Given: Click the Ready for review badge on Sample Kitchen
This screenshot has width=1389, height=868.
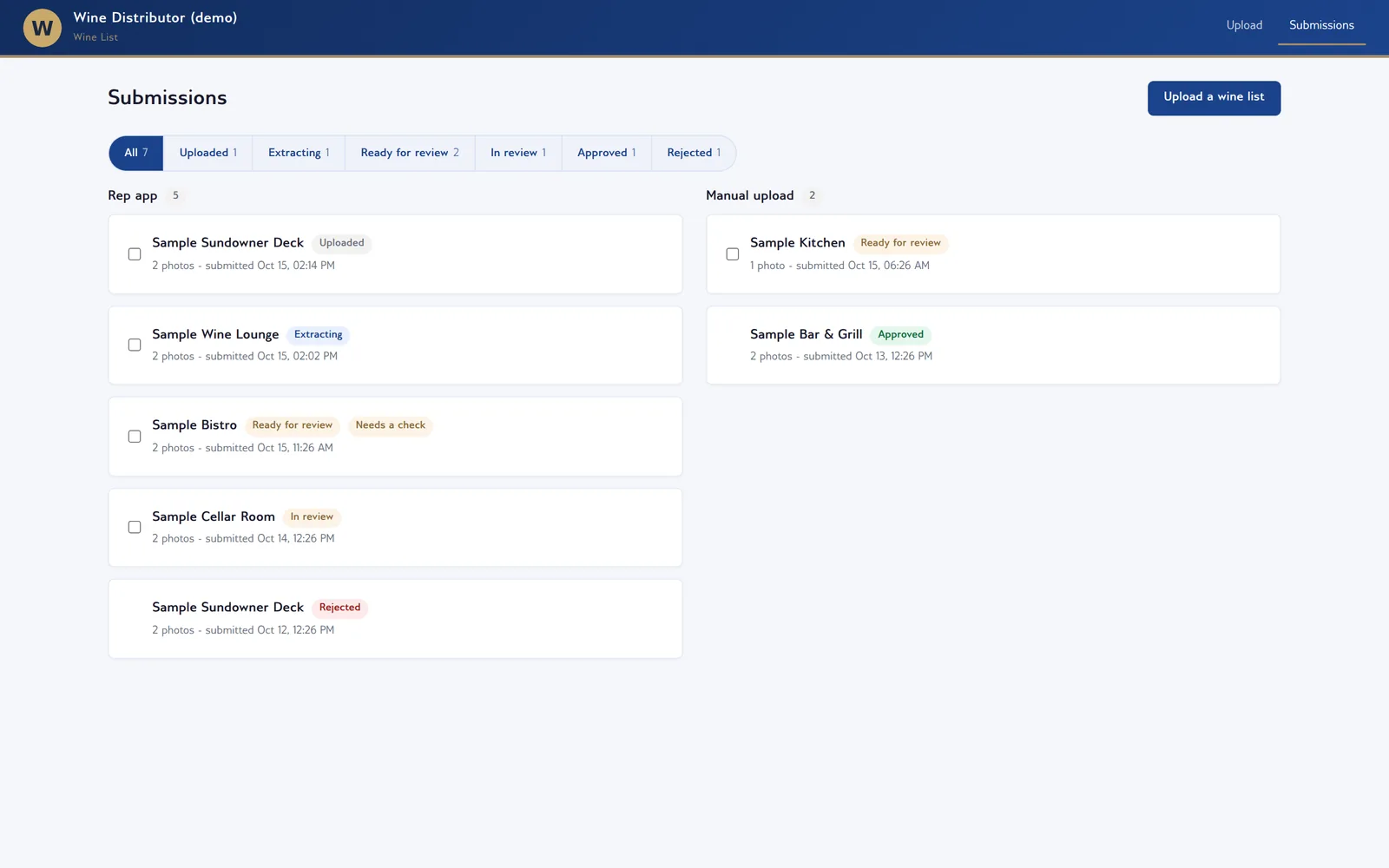Looking at the screenshot, I should [x=900, y=243].
